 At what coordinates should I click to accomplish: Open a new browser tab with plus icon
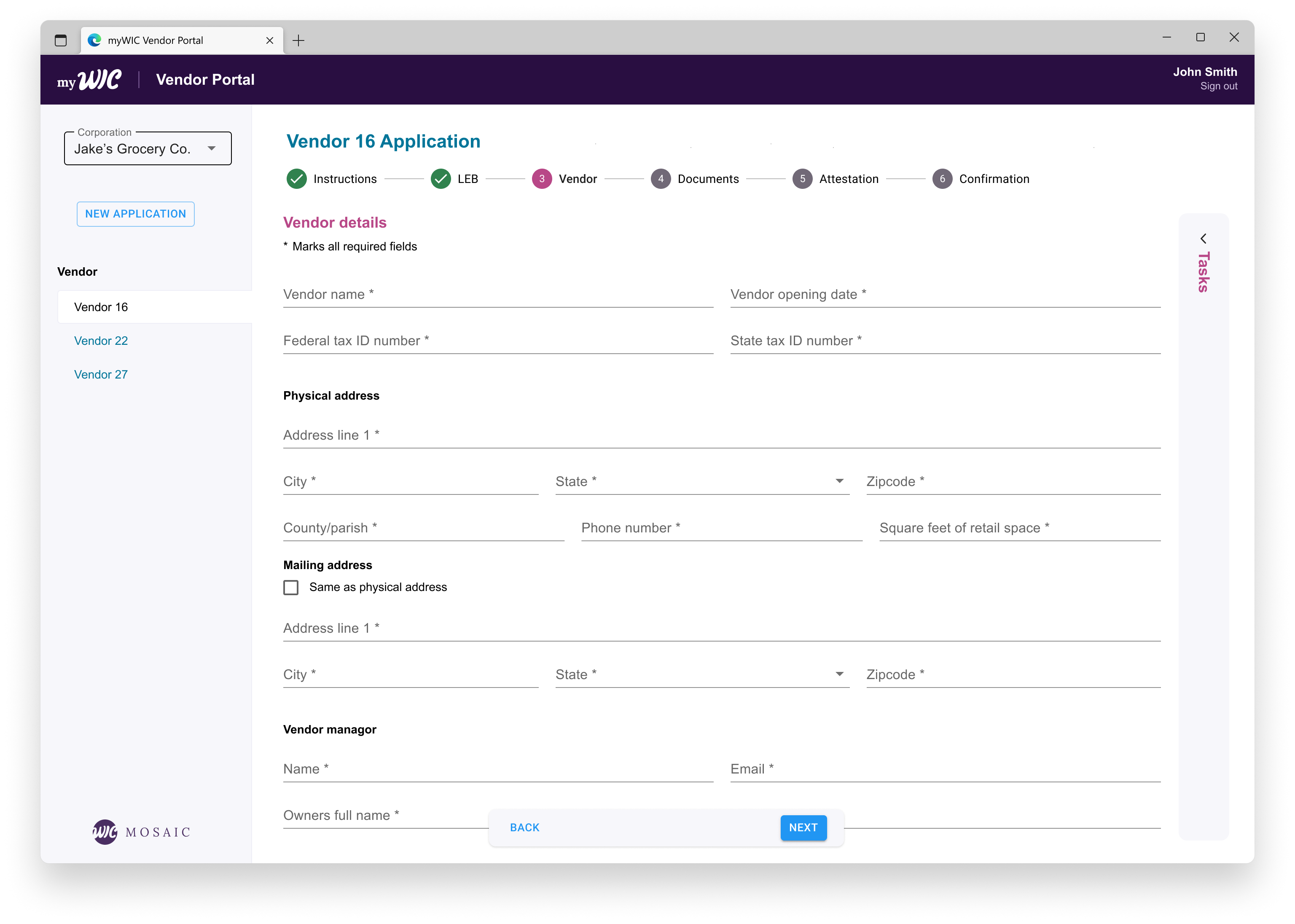click(x=298, y=40)
